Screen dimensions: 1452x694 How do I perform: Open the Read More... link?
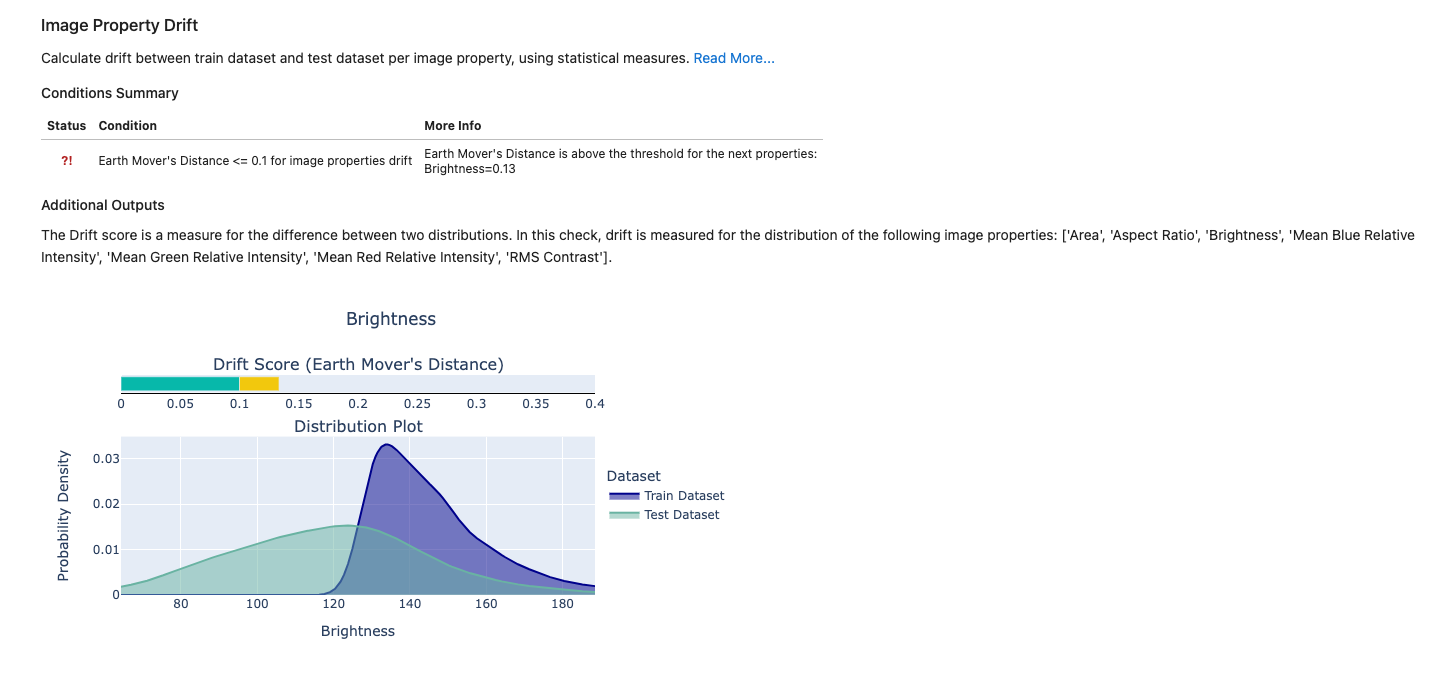(x=734, y=58)
